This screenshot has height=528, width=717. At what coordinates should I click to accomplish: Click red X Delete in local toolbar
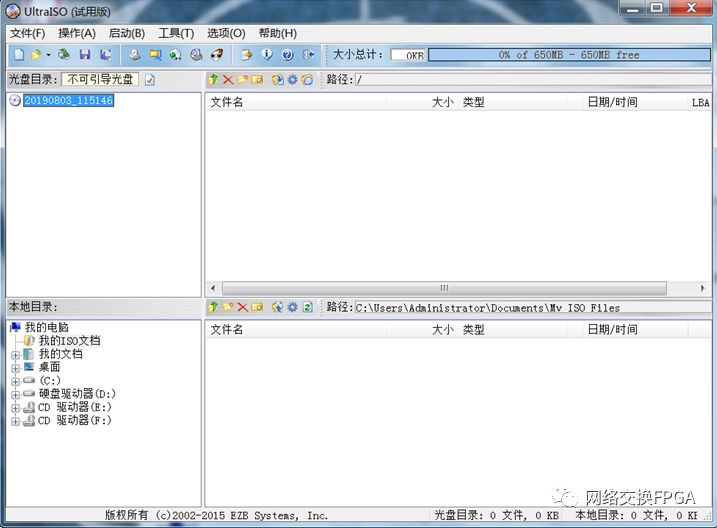coord(243,307)
